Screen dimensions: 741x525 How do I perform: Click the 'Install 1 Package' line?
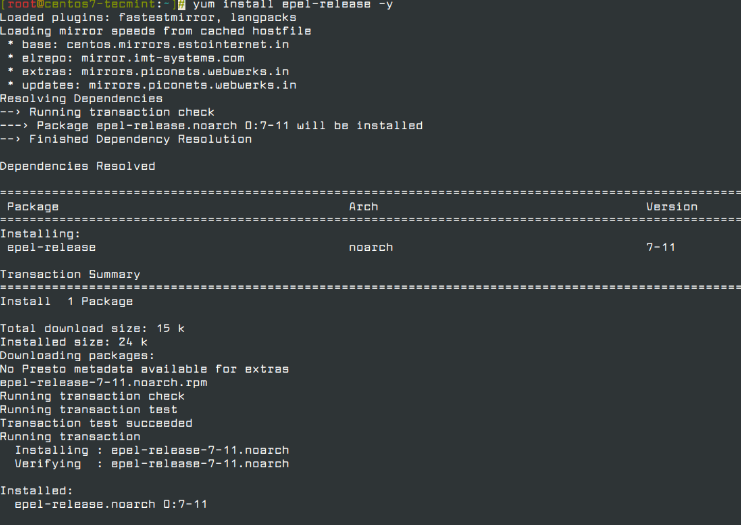[x=66, y=301]
